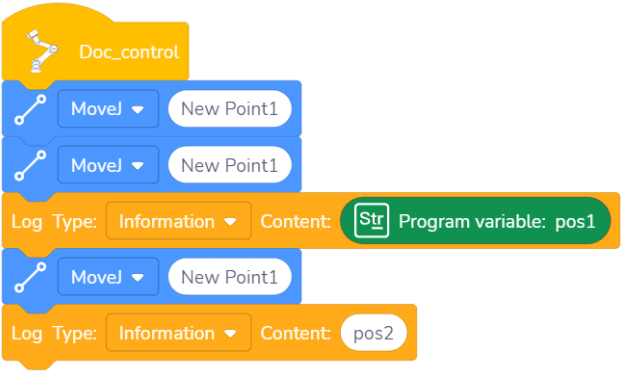The height and width of the screenshot is (371, 623).
Task: Click the Content label of the first Log block
Action: point(295,221)
